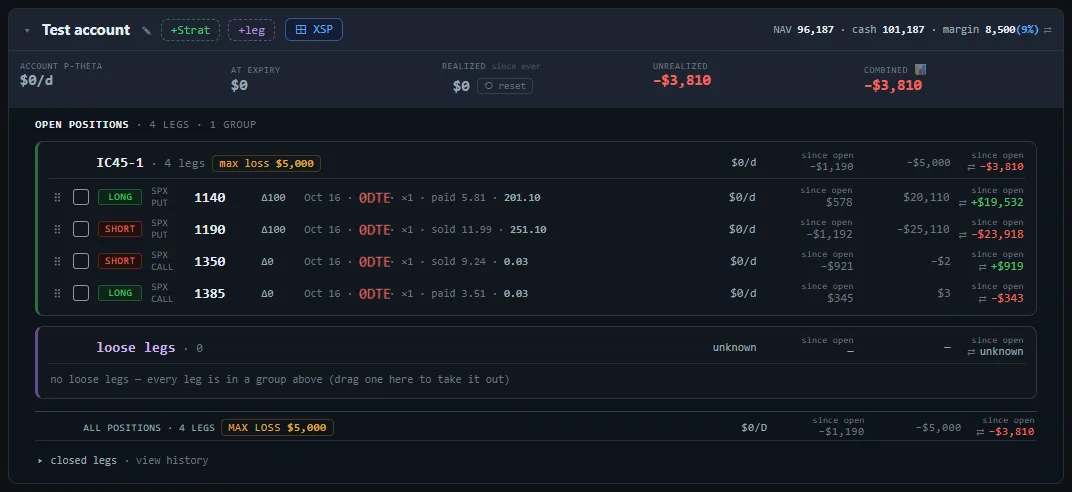The width and height of the screenshot is (1072, 492).
Task: Reset the realized P&L
Action: [x=505, y=86]
